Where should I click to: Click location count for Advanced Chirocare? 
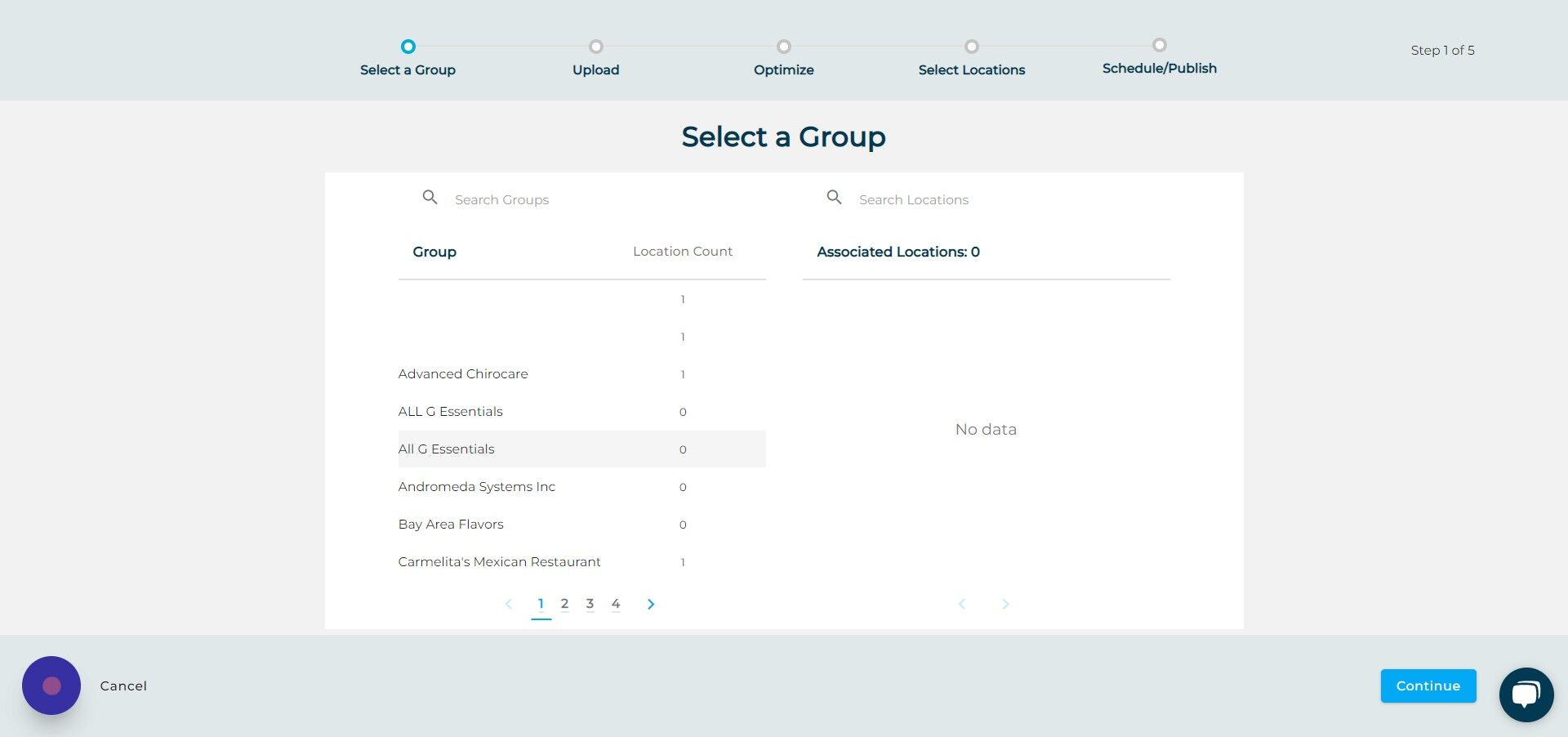[x=683, y=374]
